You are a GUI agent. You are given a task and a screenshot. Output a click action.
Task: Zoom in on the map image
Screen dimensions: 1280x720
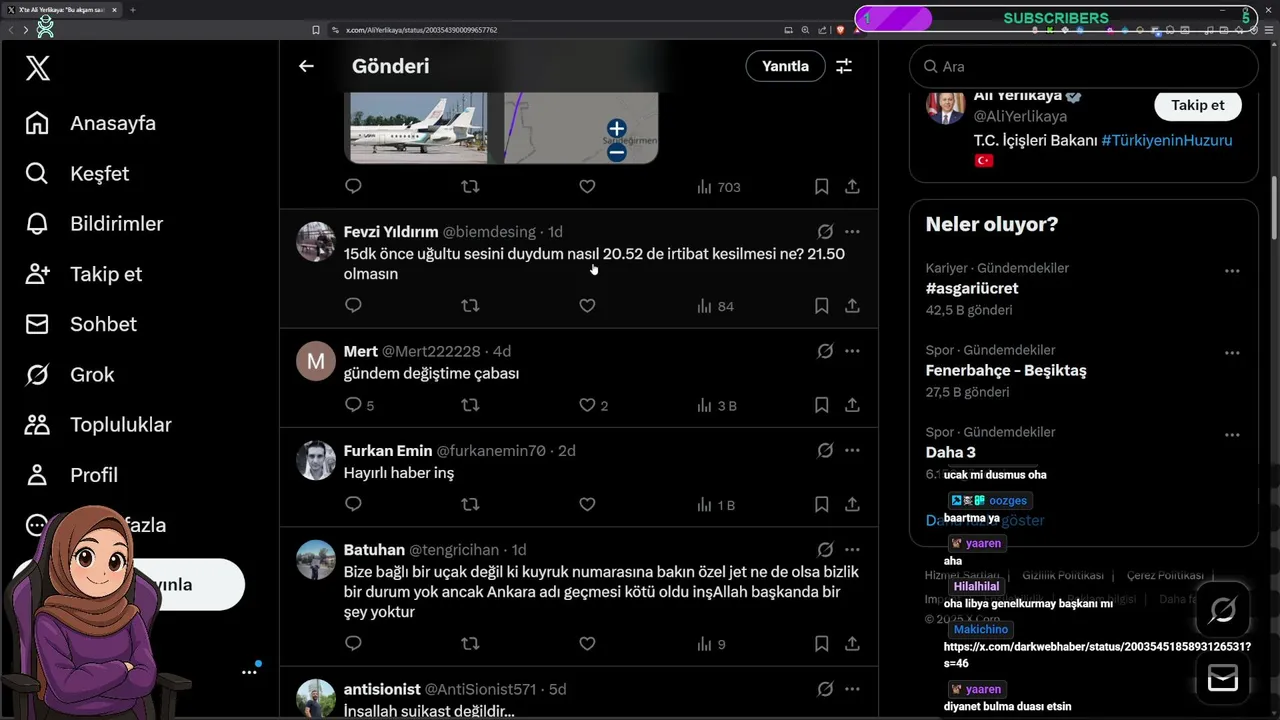coord(616,128)
